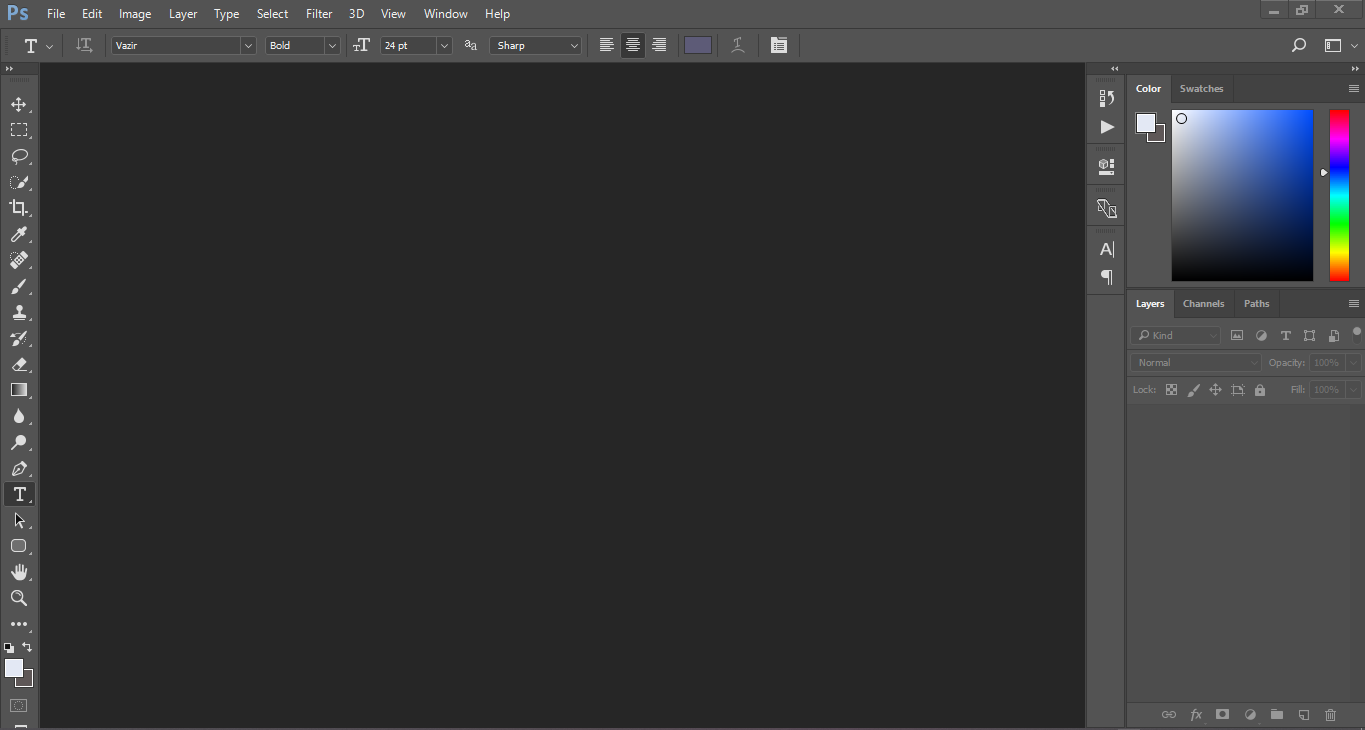Left align text

pyautogui.click(x=607, y=45)
